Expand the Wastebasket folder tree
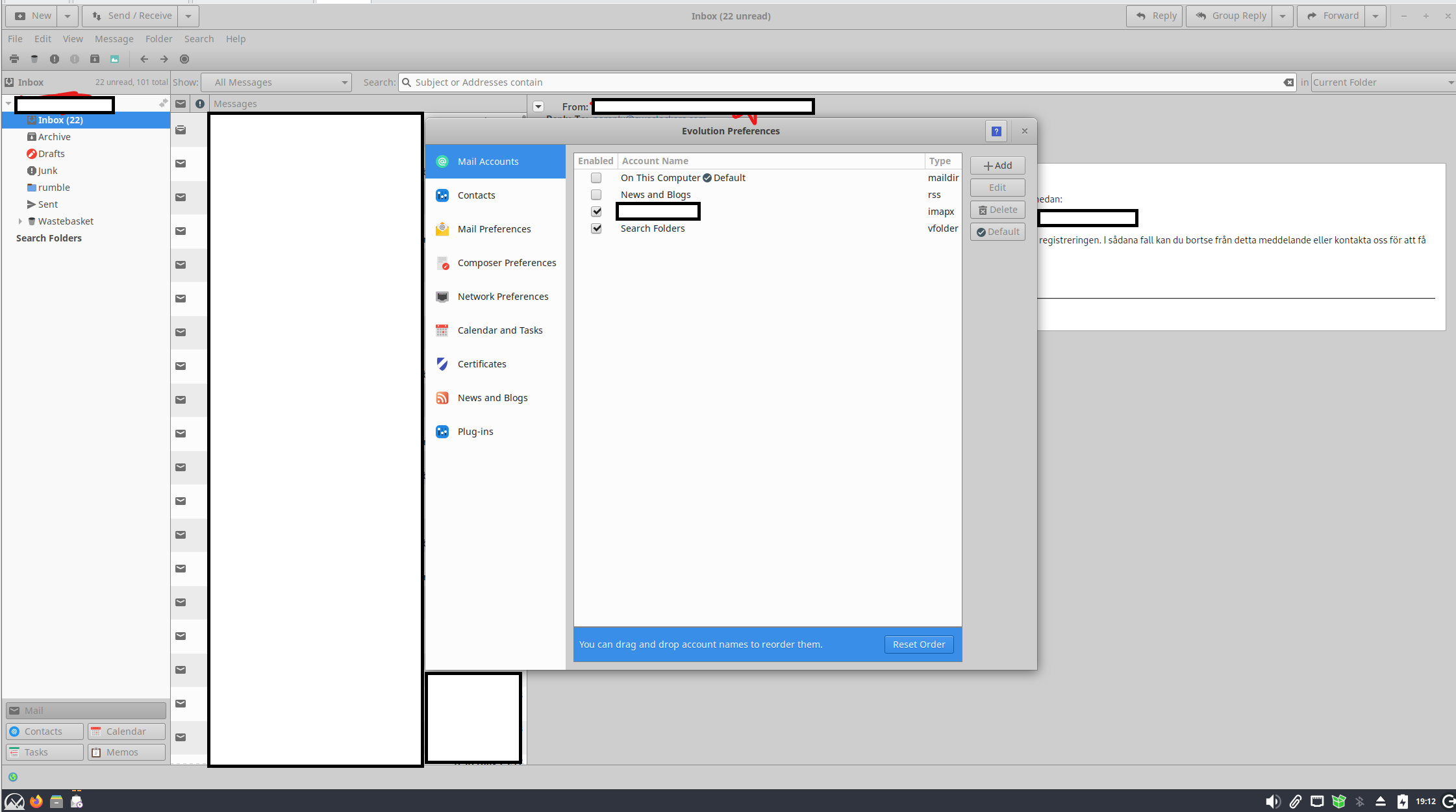 pos(20,221)
